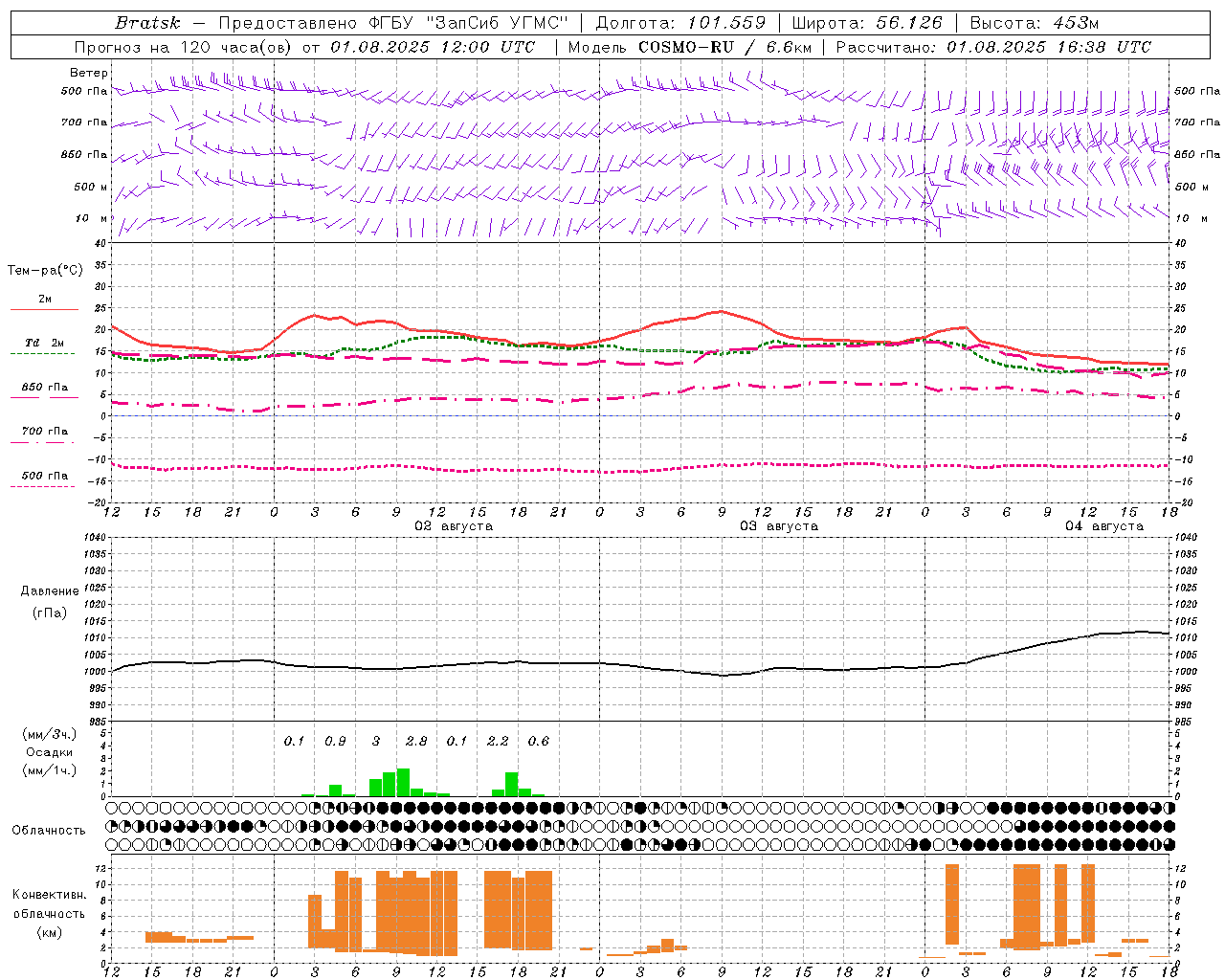Click the '700 гПа' temperature legend entry
This screenshot has height=980, width=1225.
(x=45, y=431)
